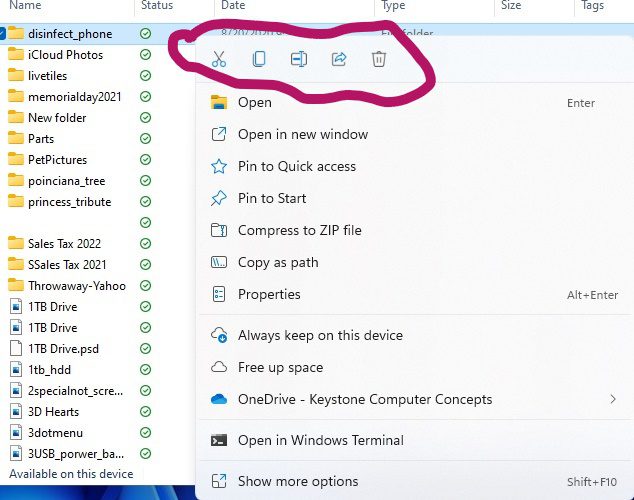Click the PetPictures folder icon
The height and width of the screenshot is (500, 634).
pos(16,159)
